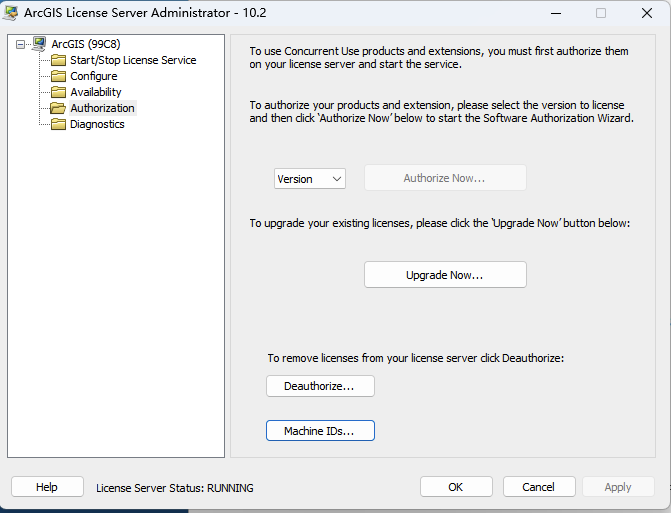Click the application icon in title bar
This screenshot has width=671, height=513.
point(10,13)
